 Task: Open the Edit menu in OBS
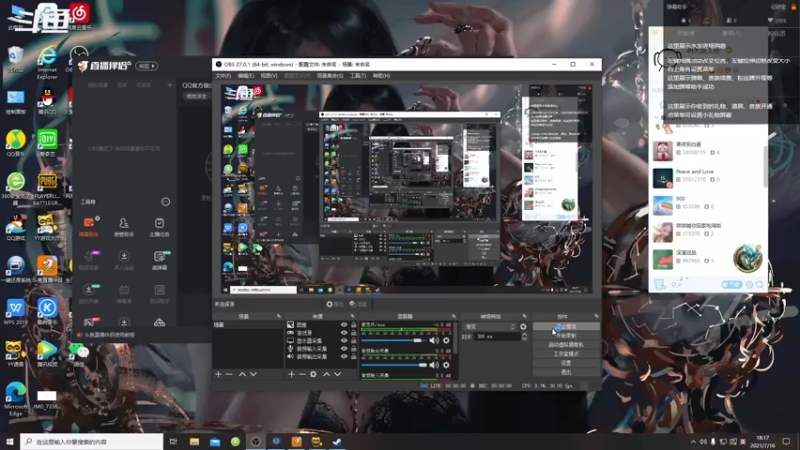245,76
